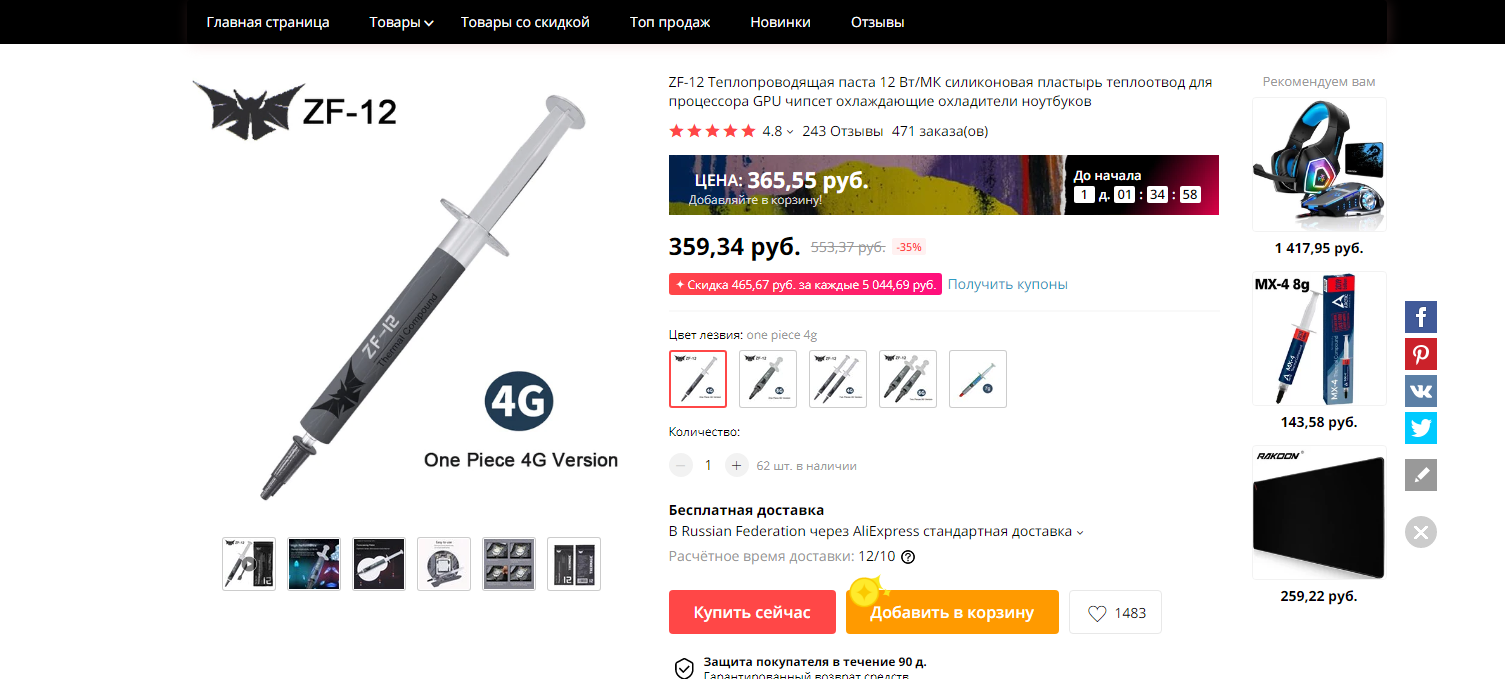The height and width of the screenshot is (679, 1505).
Task: Share product on Facebook icon
Action: coord(1421,317)
